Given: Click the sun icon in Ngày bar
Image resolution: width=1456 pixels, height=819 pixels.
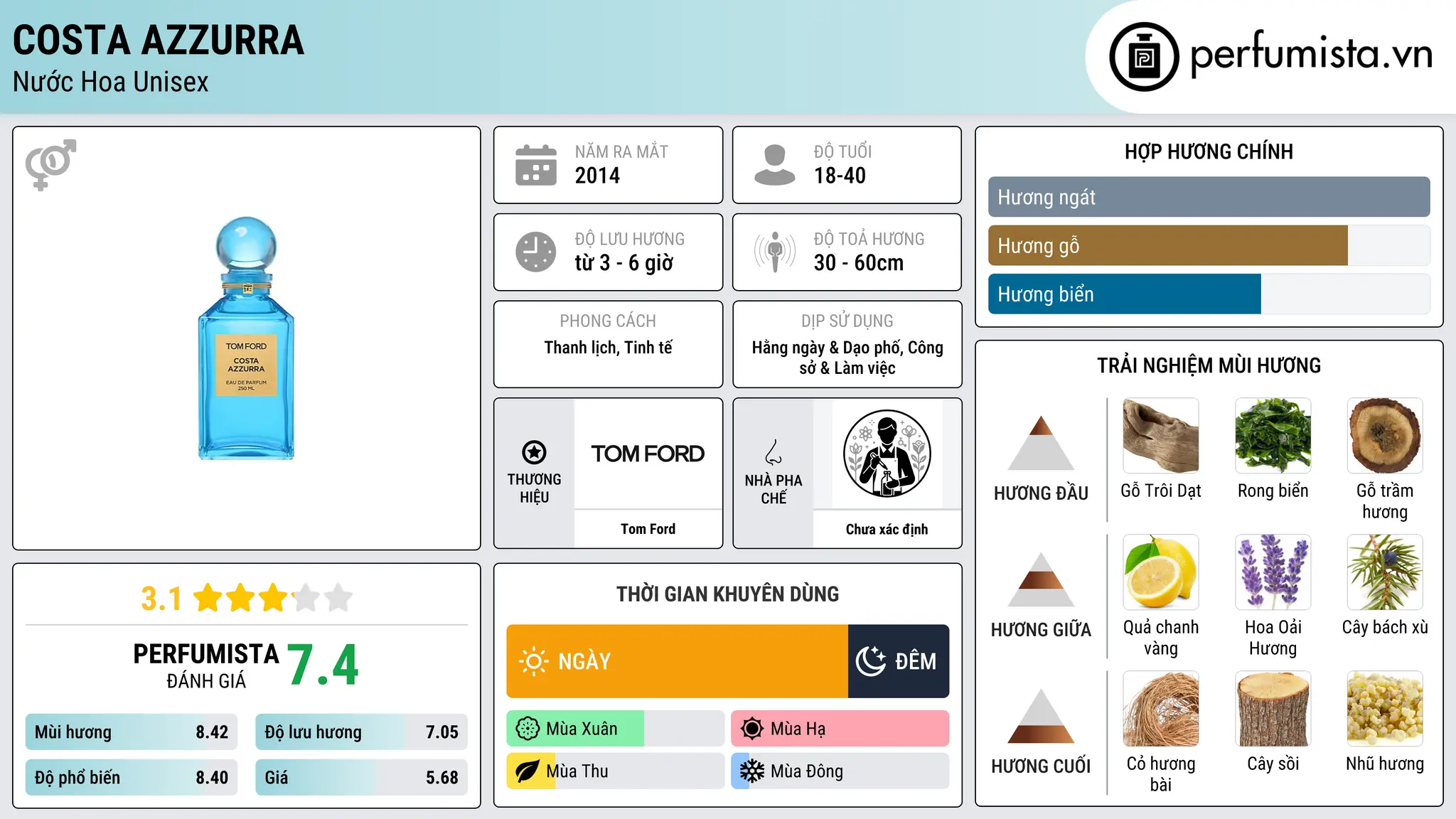Looking at the screenshot, I should click(x=533, y=661).
